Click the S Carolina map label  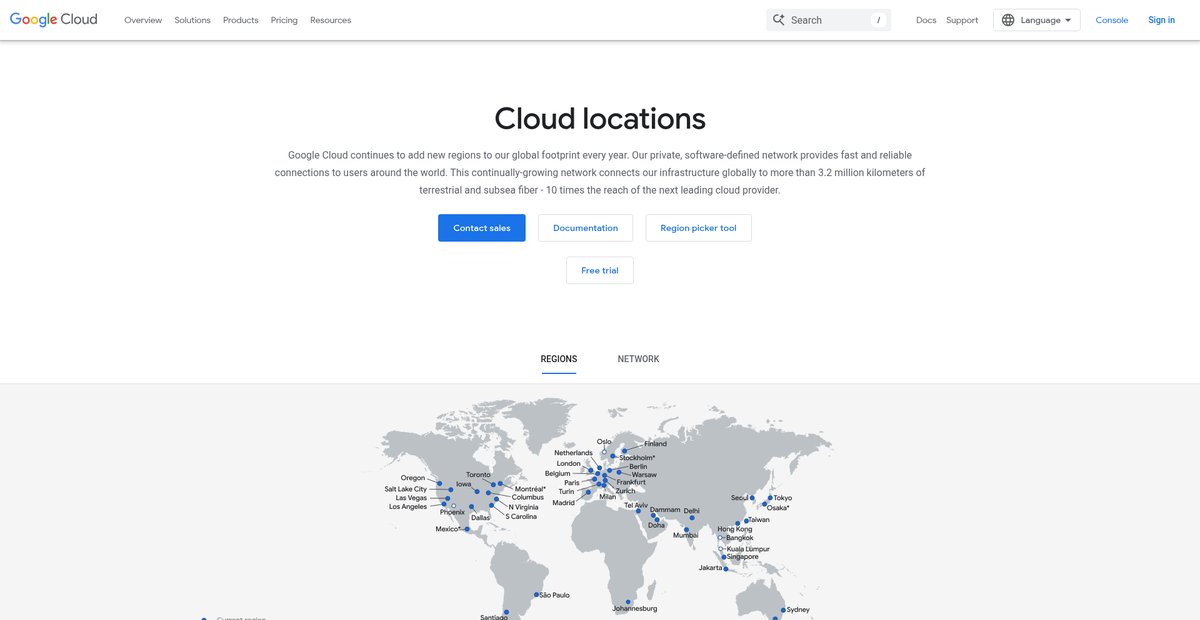tap(521, 516)
